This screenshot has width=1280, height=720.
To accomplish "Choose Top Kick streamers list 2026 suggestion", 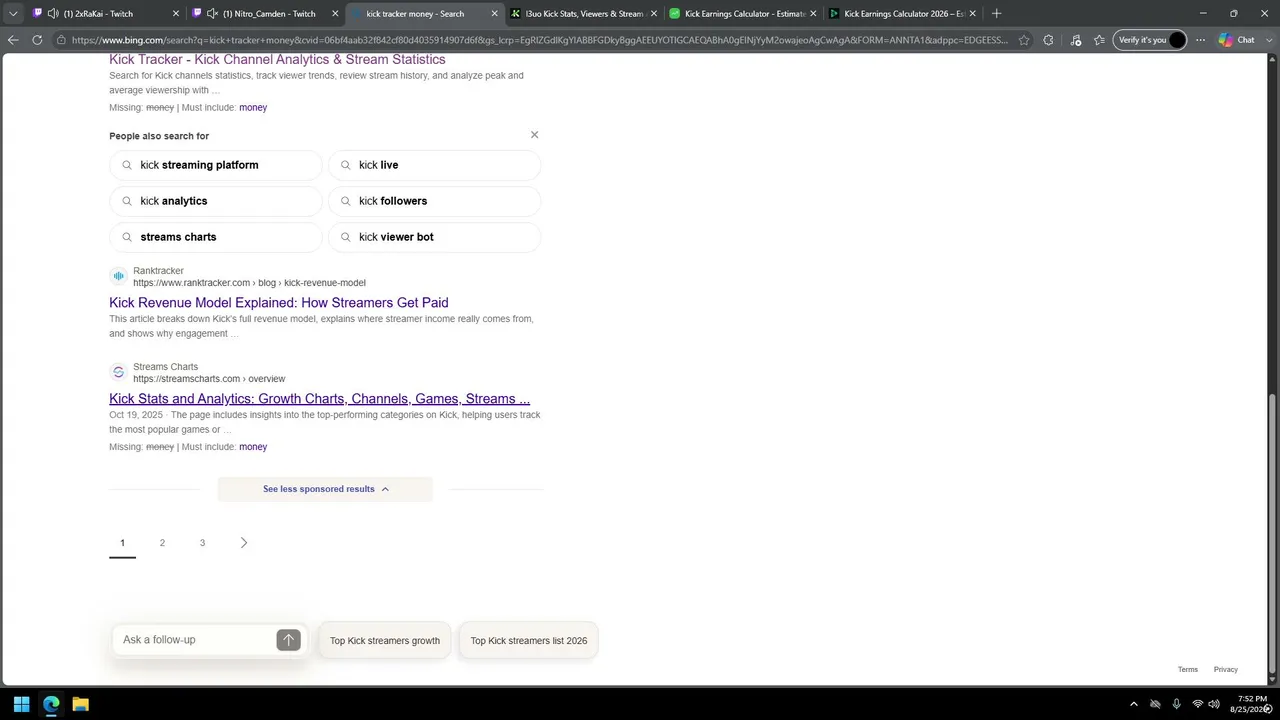I will pos(529,641).
